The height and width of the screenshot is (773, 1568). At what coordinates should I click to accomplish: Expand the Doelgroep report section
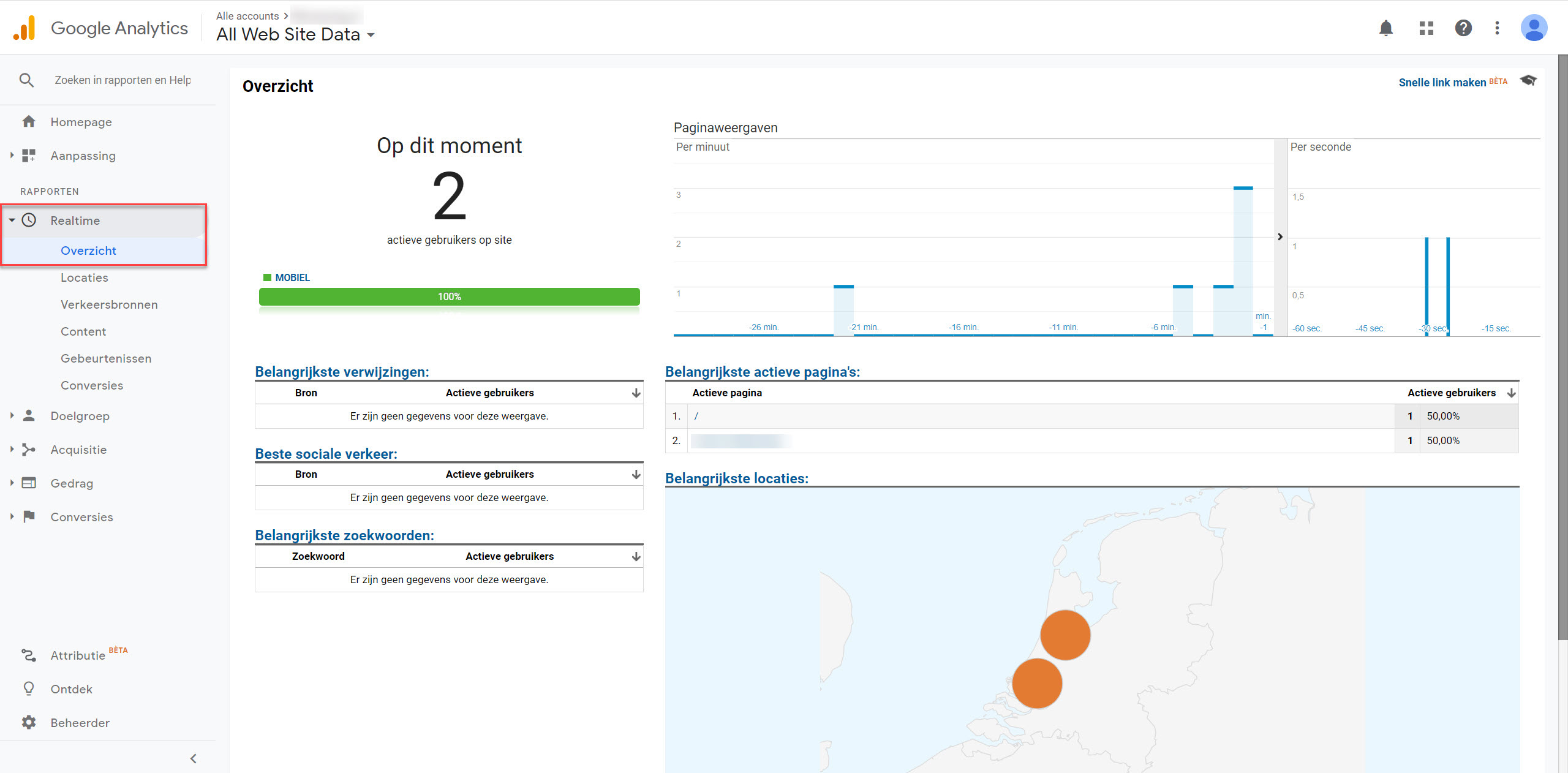coord(80,416)
